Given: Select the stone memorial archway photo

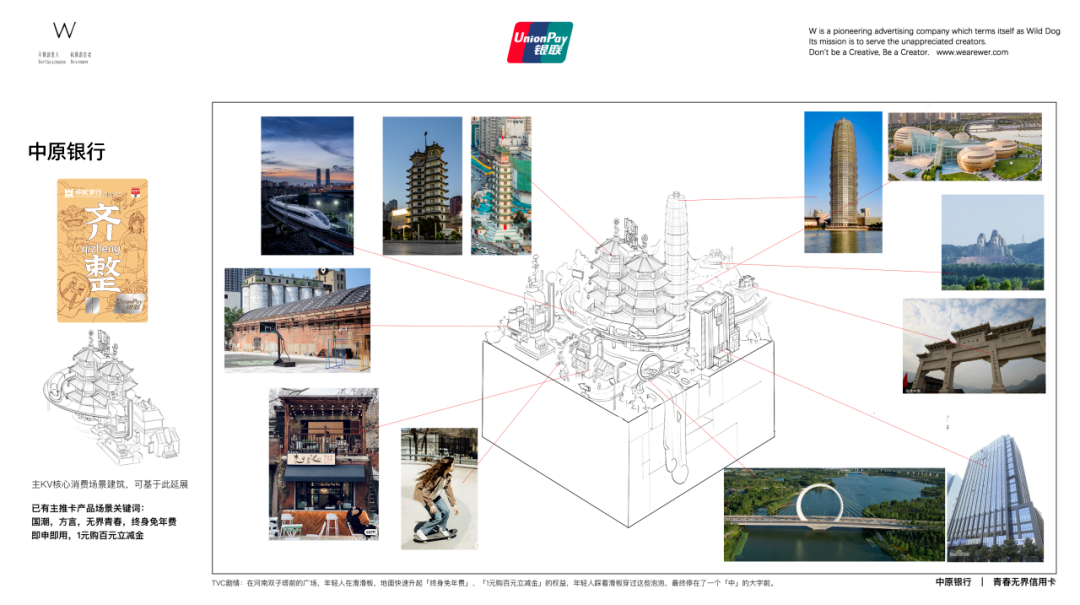Looking at the screenshot, I should 974,346.
